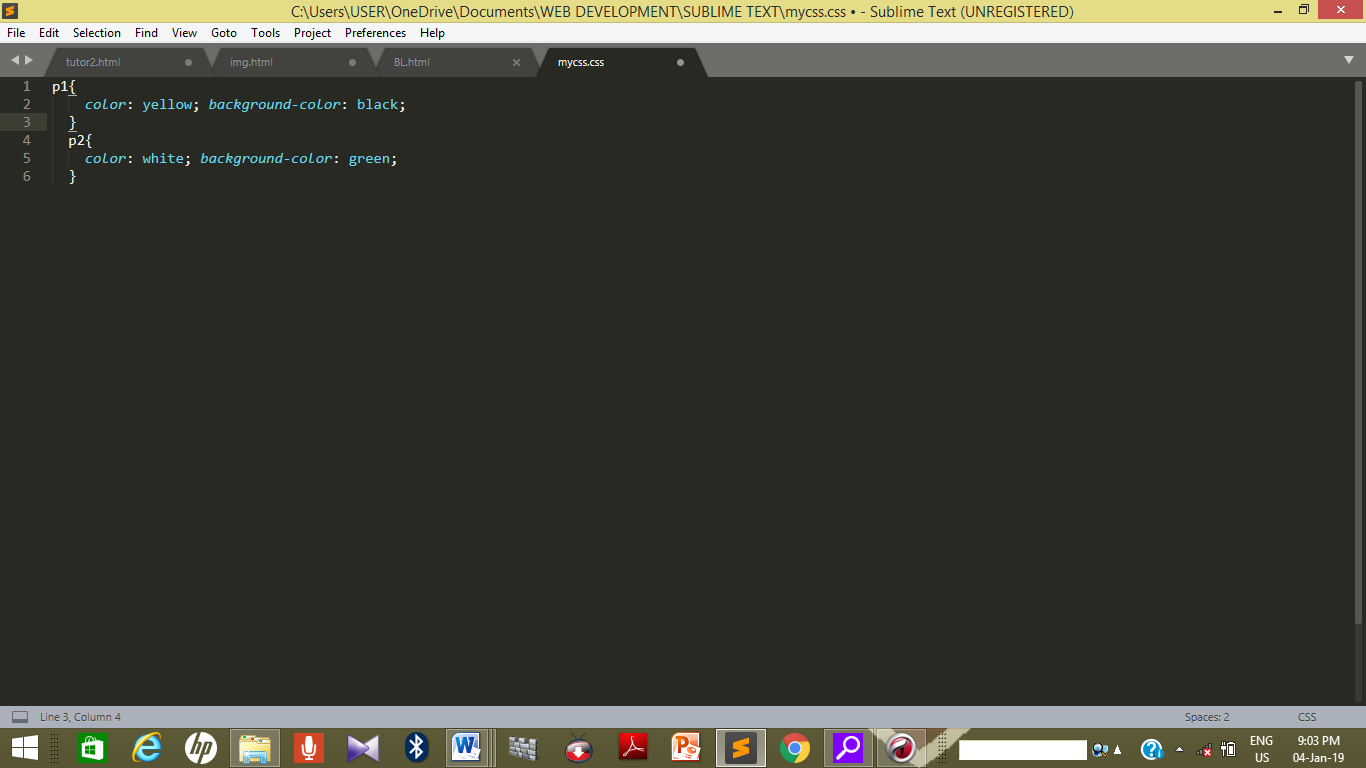Open the Goto menu
This screenshot has height=768, width=1366.
pos(223,33)
